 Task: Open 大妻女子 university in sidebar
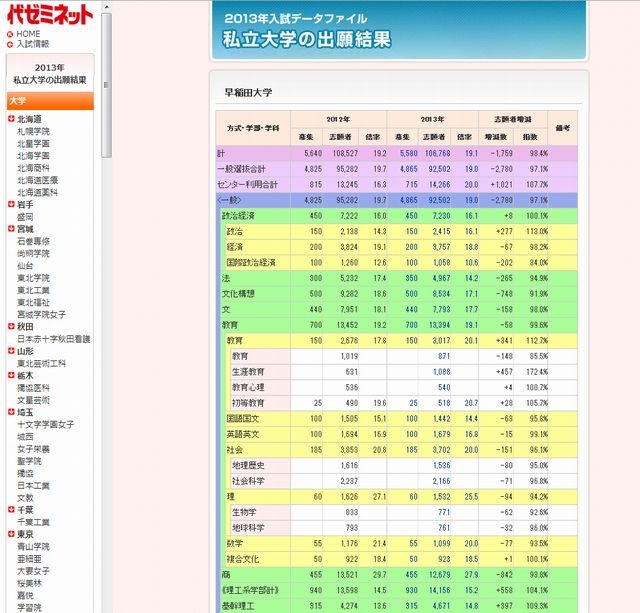point(33,571)
